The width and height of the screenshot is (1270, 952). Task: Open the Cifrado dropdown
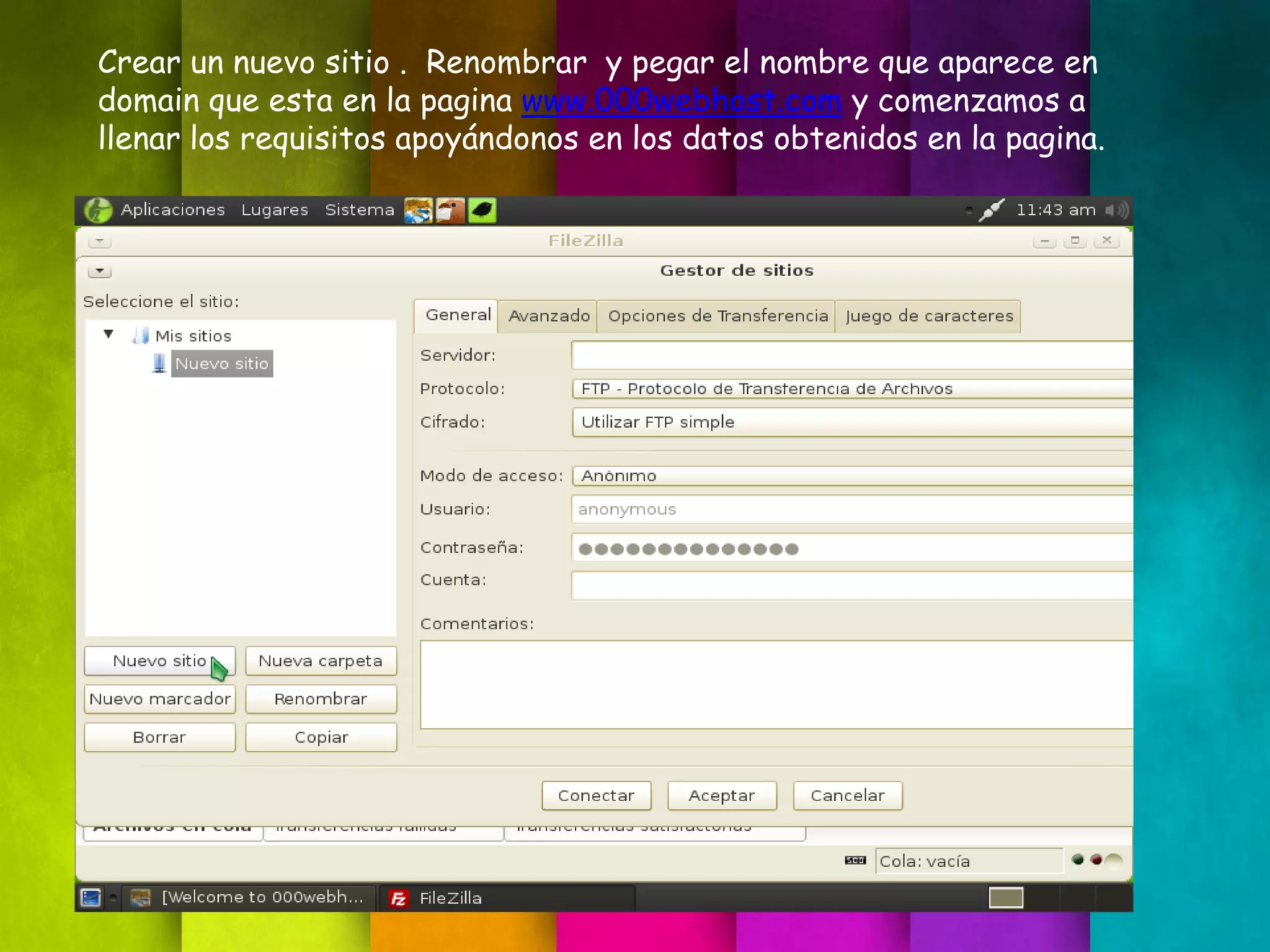tap(853, 422)
